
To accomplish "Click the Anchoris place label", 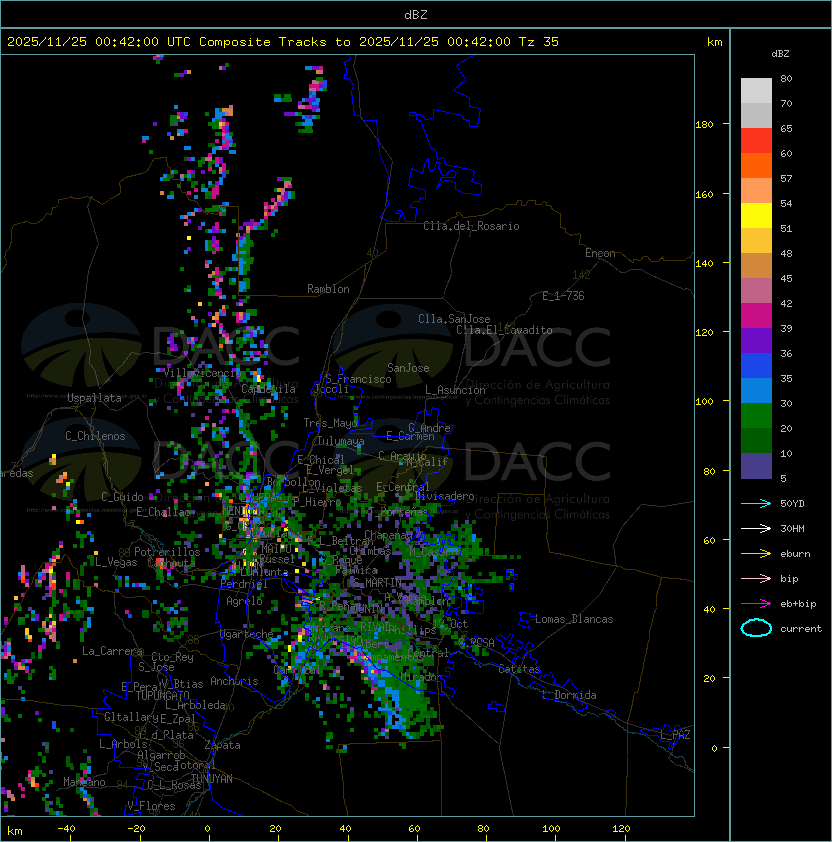I will (x=234, y=681).
